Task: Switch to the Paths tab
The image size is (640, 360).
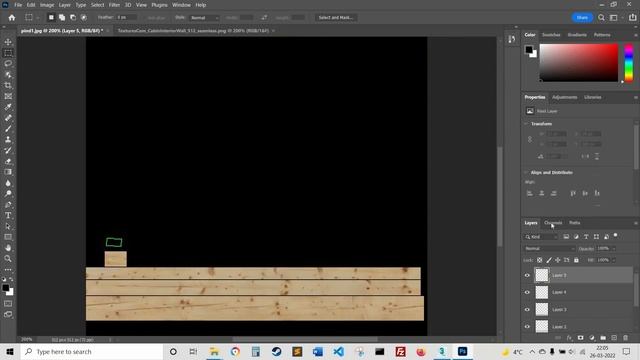Action: [x=575, y=223]
